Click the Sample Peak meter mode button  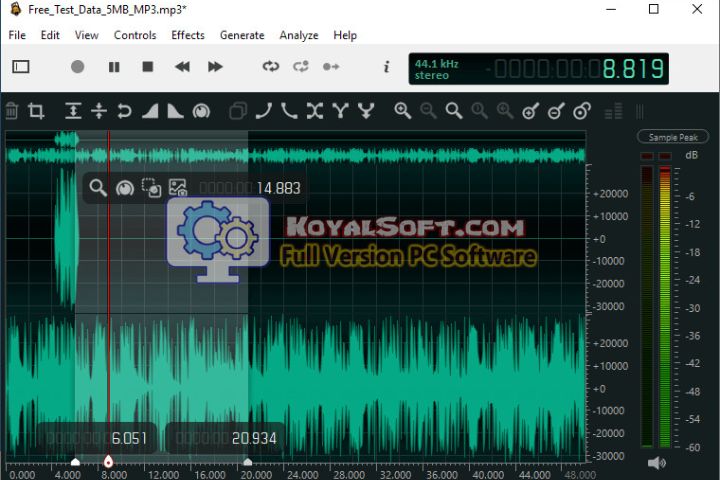(673, 137)
